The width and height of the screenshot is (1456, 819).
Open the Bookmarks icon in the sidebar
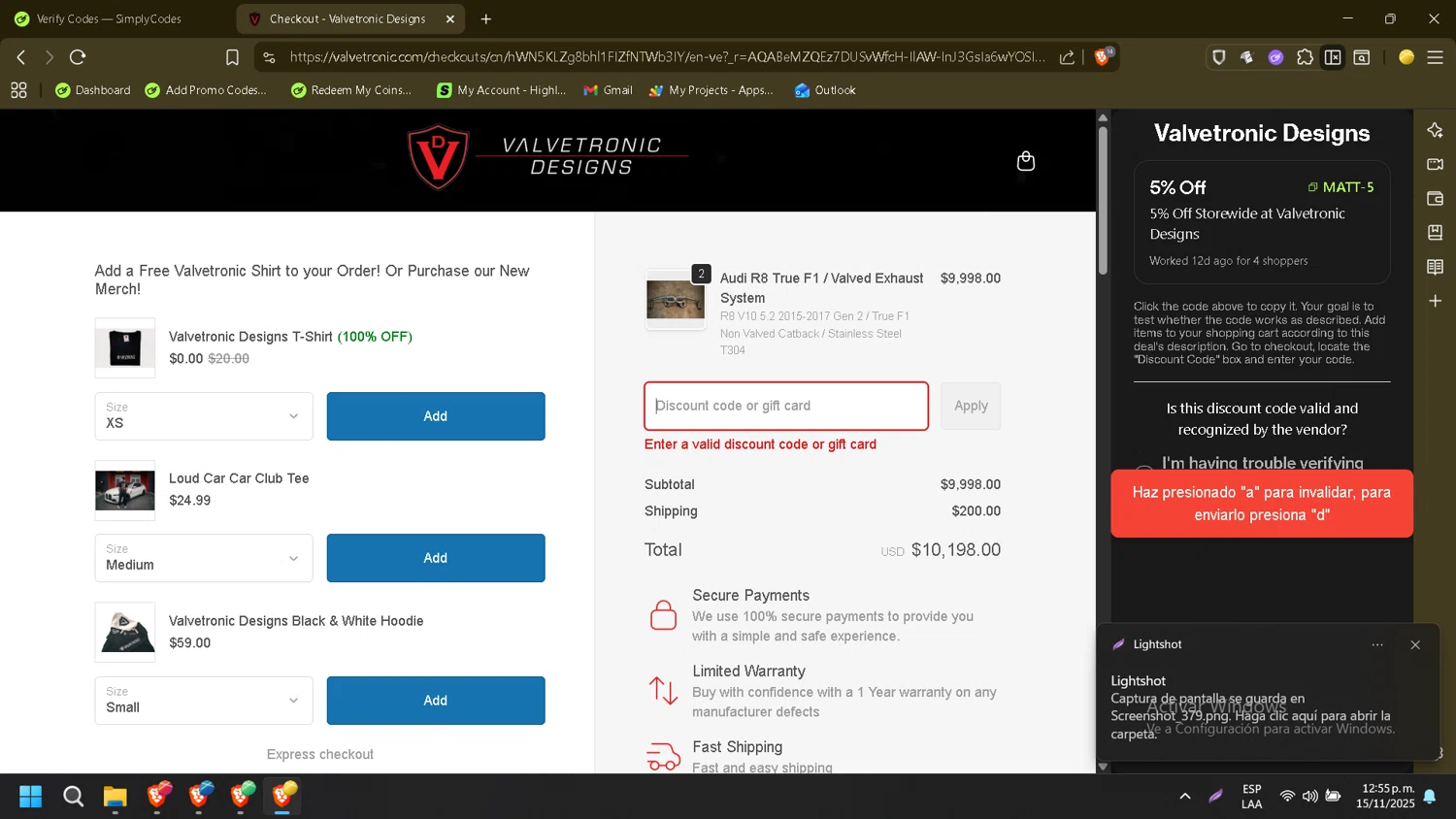click(x=1435, y=232)
